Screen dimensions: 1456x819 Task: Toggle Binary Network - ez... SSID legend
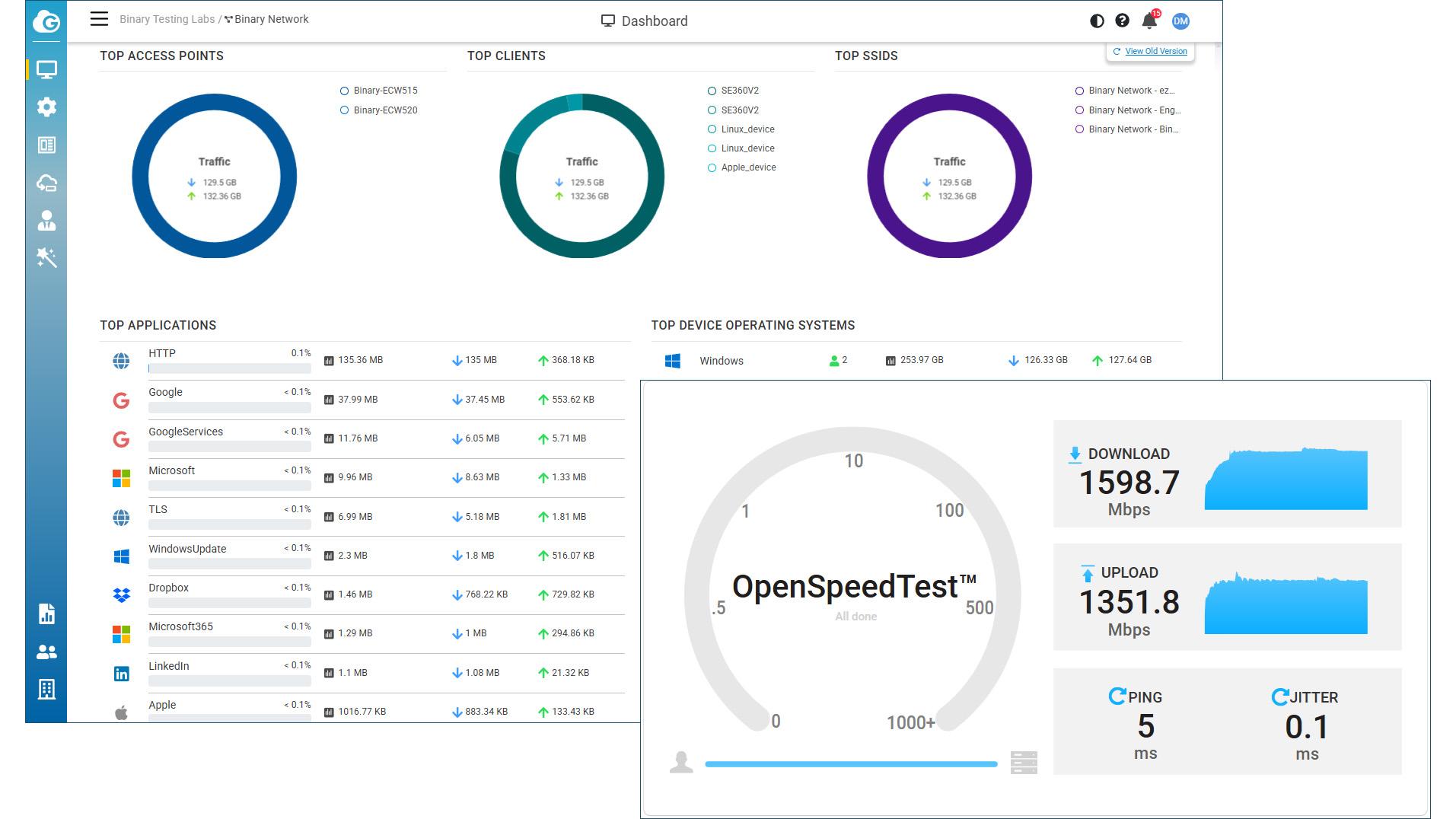[x=1125, y=91]
